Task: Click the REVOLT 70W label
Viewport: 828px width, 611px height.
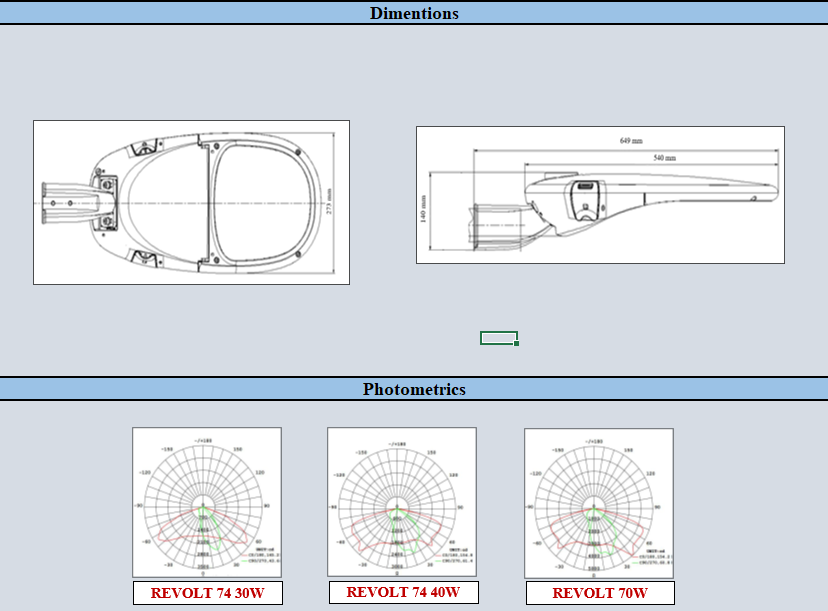Action: point(600,593)
